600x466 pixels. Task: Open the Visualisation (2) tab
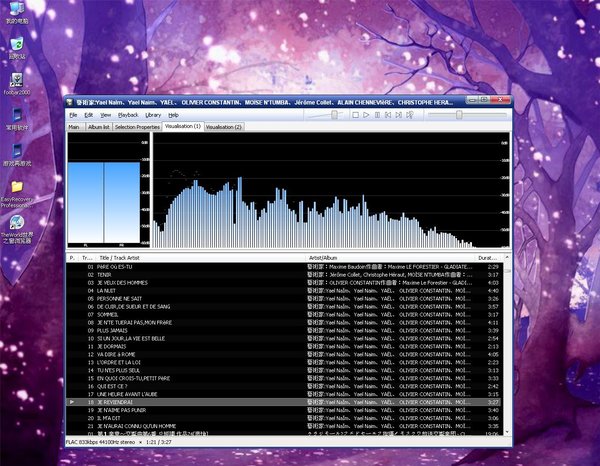pos(224,127)
